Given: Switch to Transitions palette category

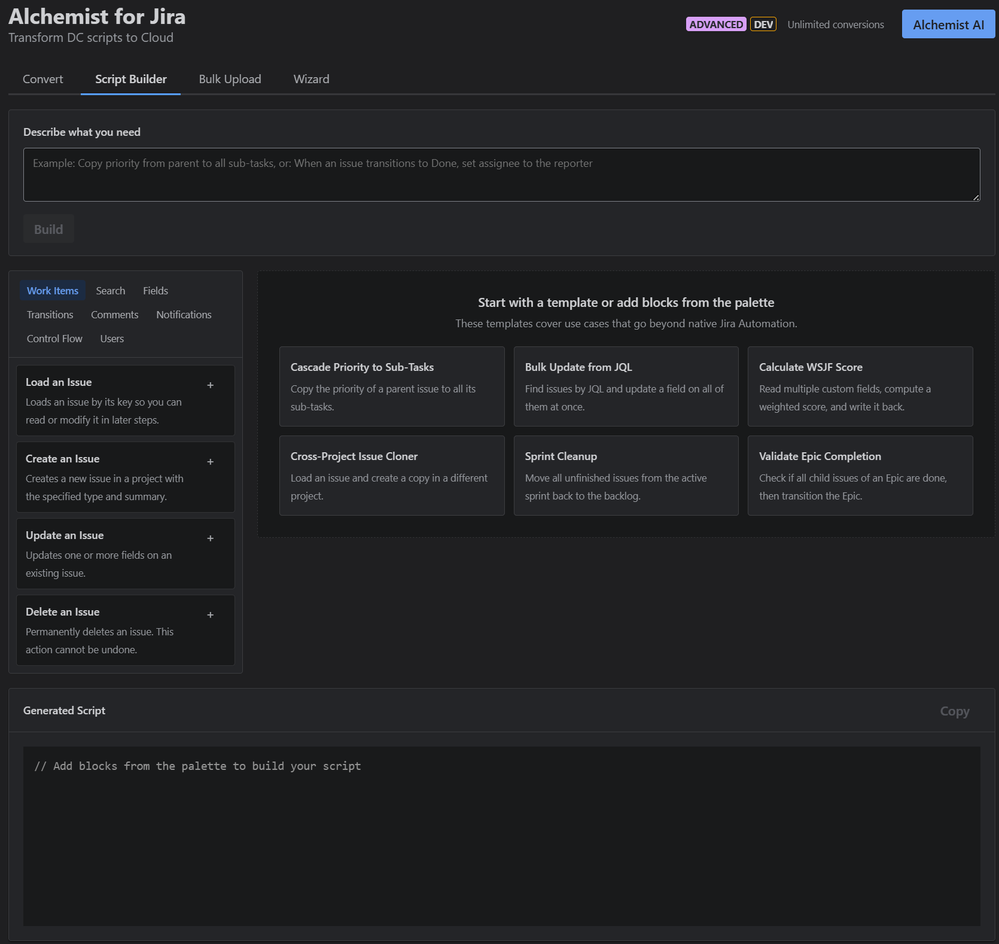Looking at the screenshot, I should pyautogui.click(x=50, y=315).
